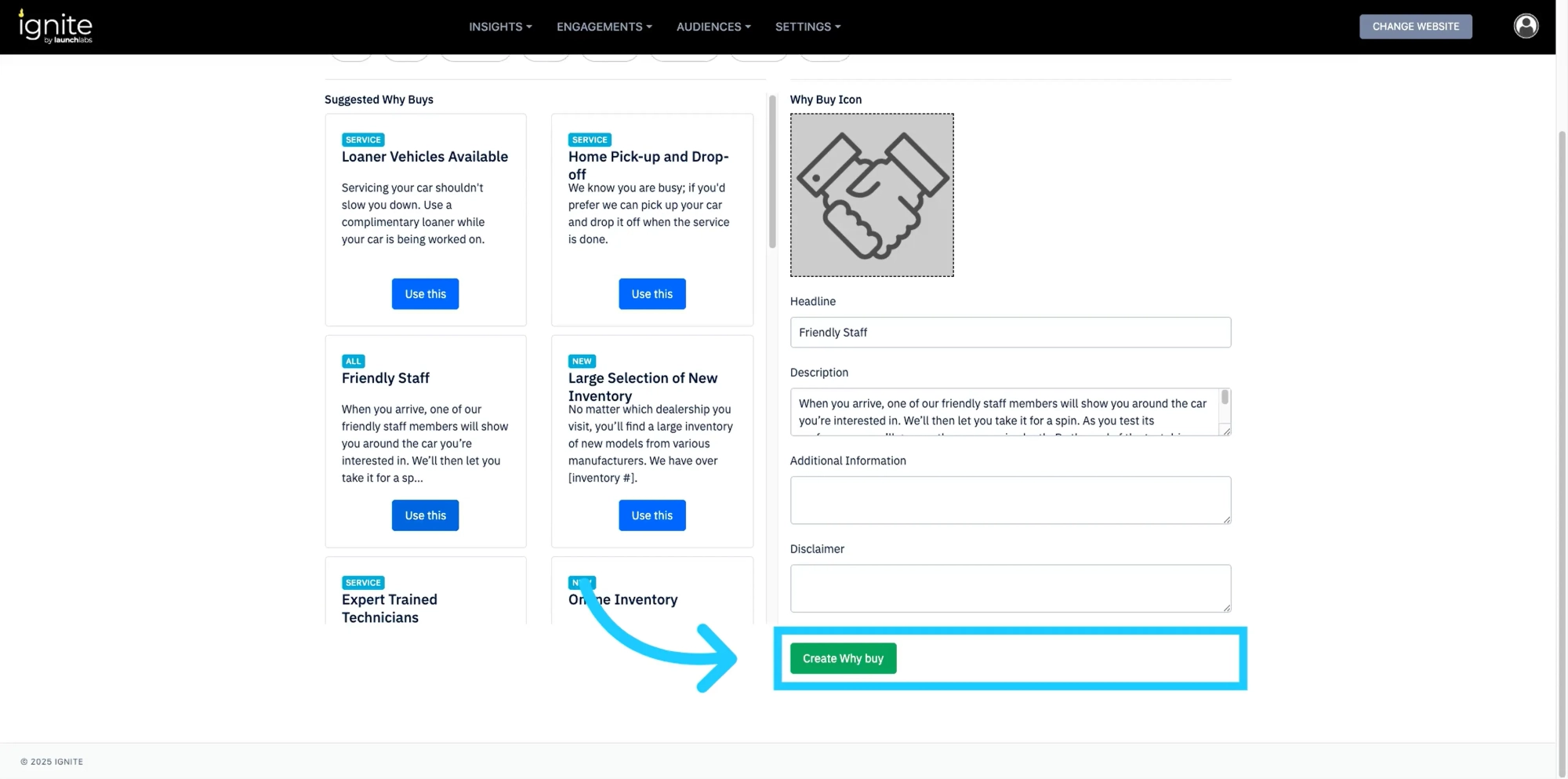Image resolution: width=1568 pixels, height=779 pixels.
Task: Click the Change Website button
Action: (x=1415, y=27)
